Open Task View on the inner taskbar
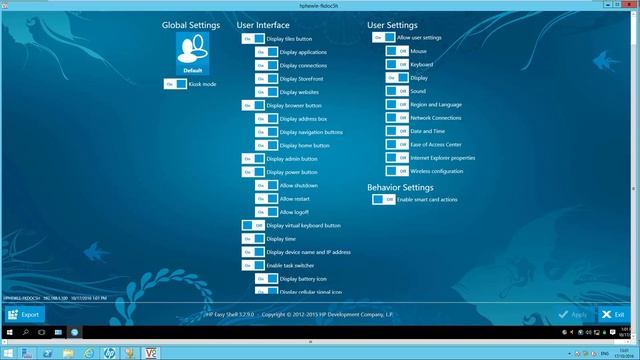Viewport: 640px width, 360px height. (x=42, y=332)
